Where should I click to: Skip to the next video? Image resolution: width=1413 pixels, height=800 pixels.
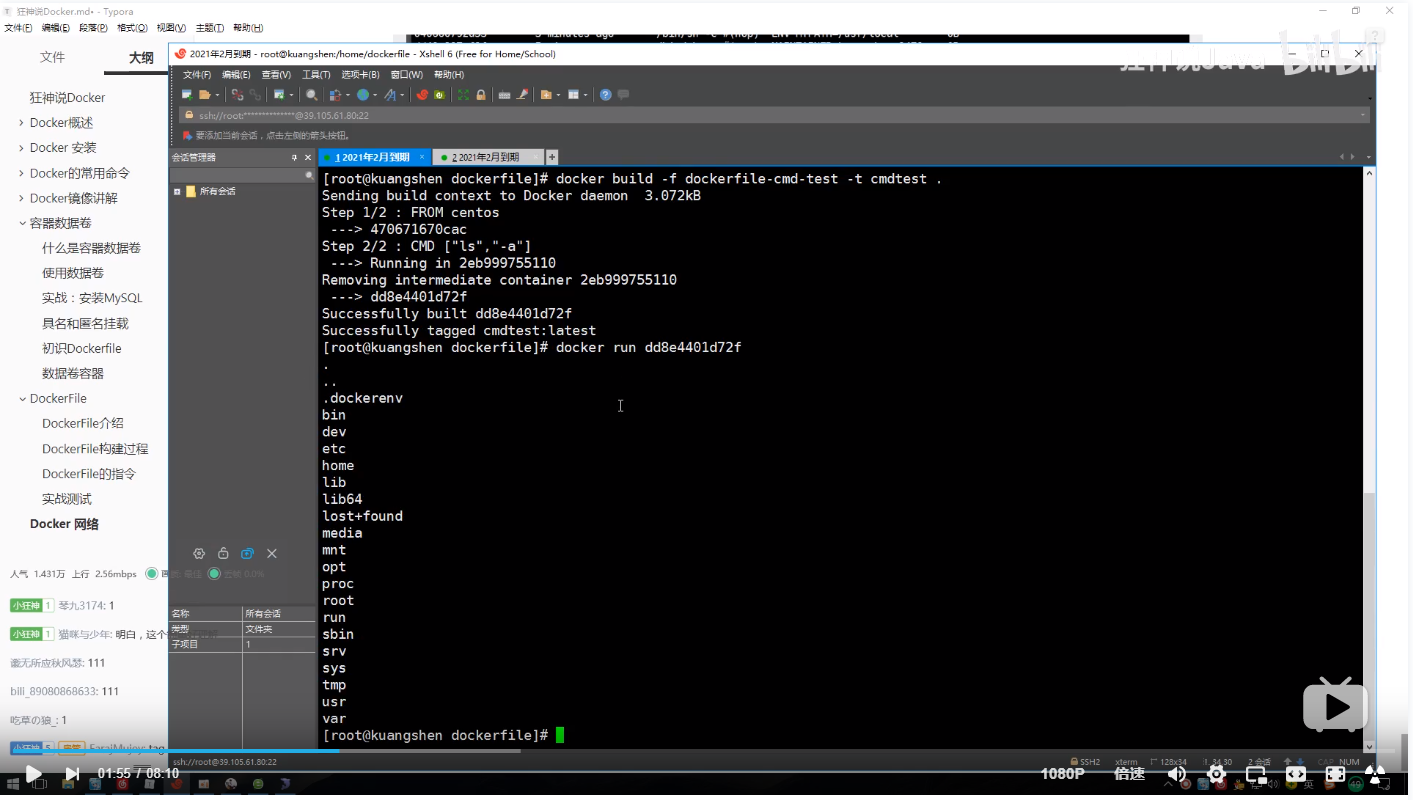(72, 774)
